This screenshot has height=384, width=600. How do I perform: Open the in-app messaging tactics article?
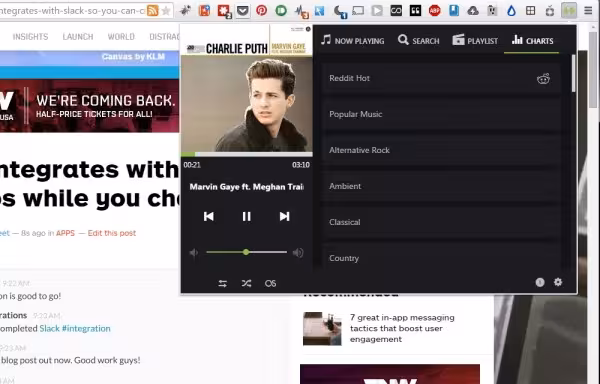tap(402, 328)
